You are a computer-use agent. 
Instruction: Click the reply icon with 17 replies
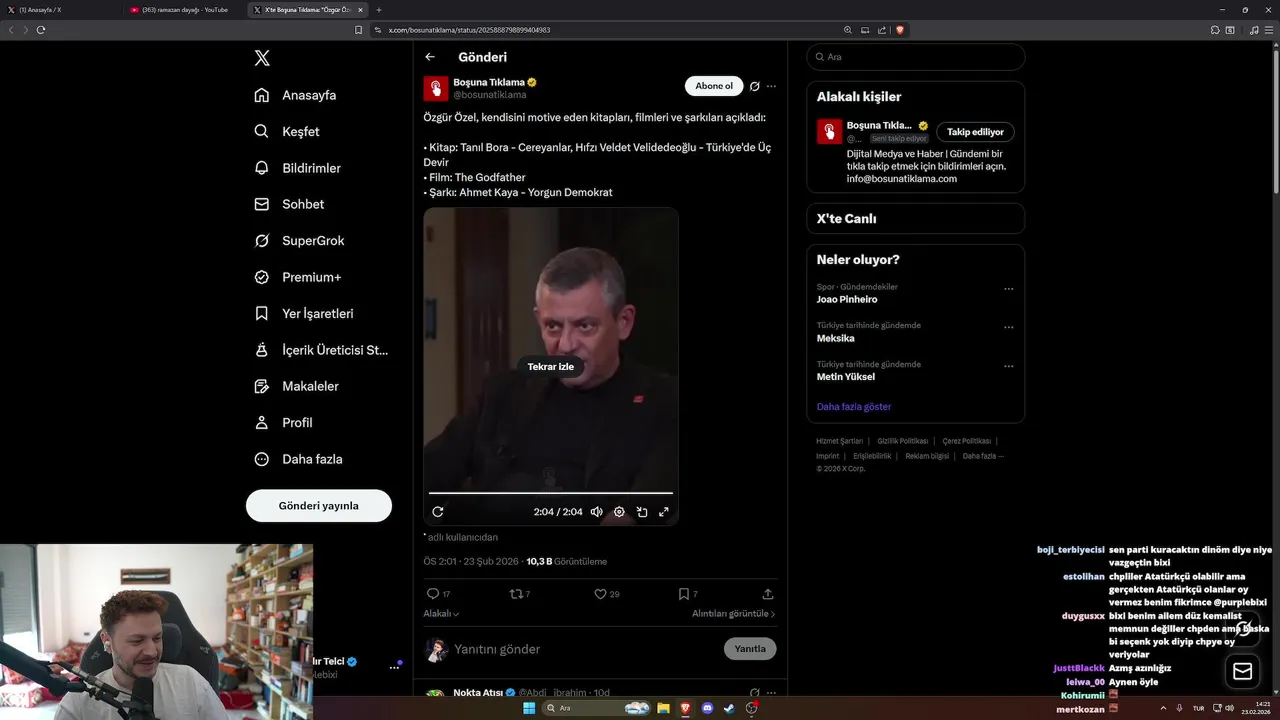(433, 594)
